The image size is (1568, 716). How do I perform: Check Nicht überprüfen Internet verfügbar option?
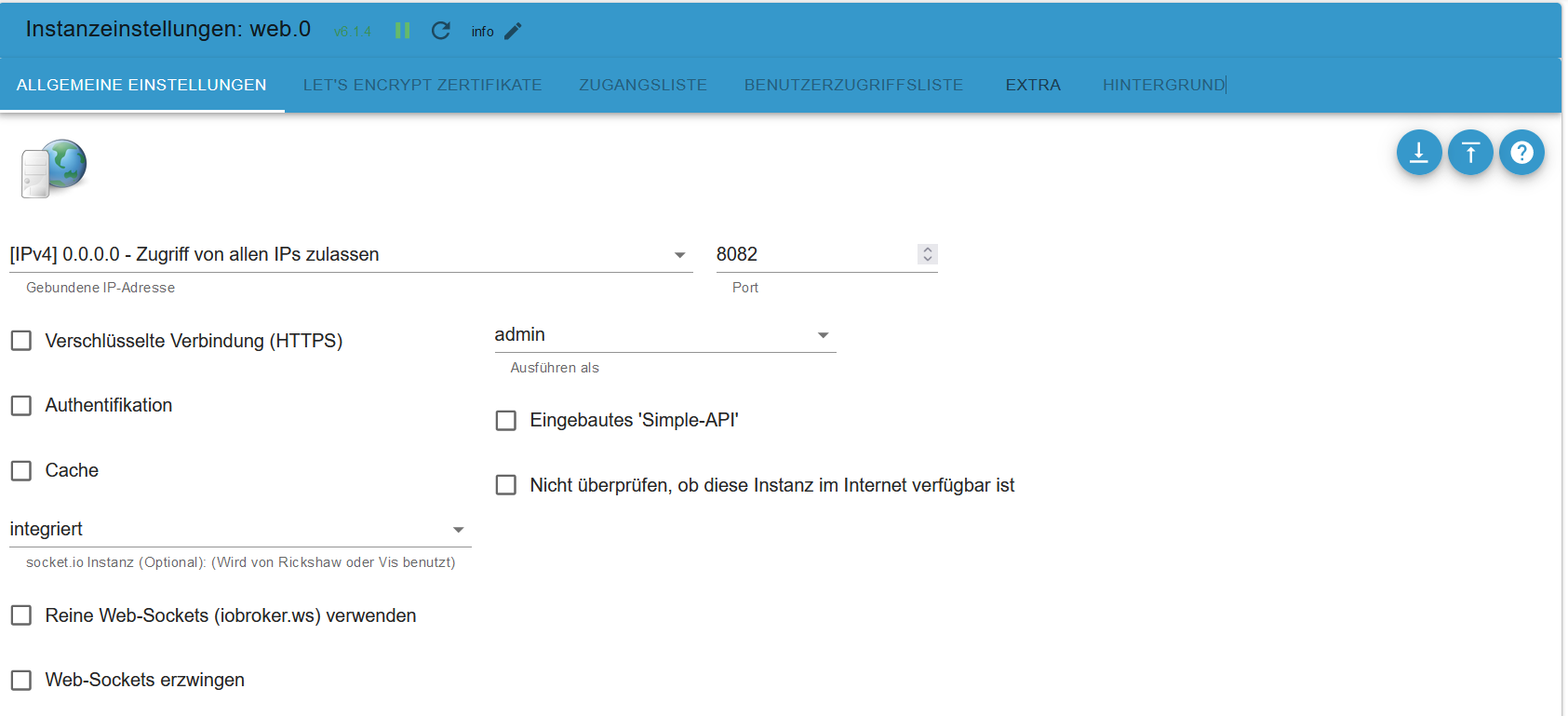click(x=506, y=485)
